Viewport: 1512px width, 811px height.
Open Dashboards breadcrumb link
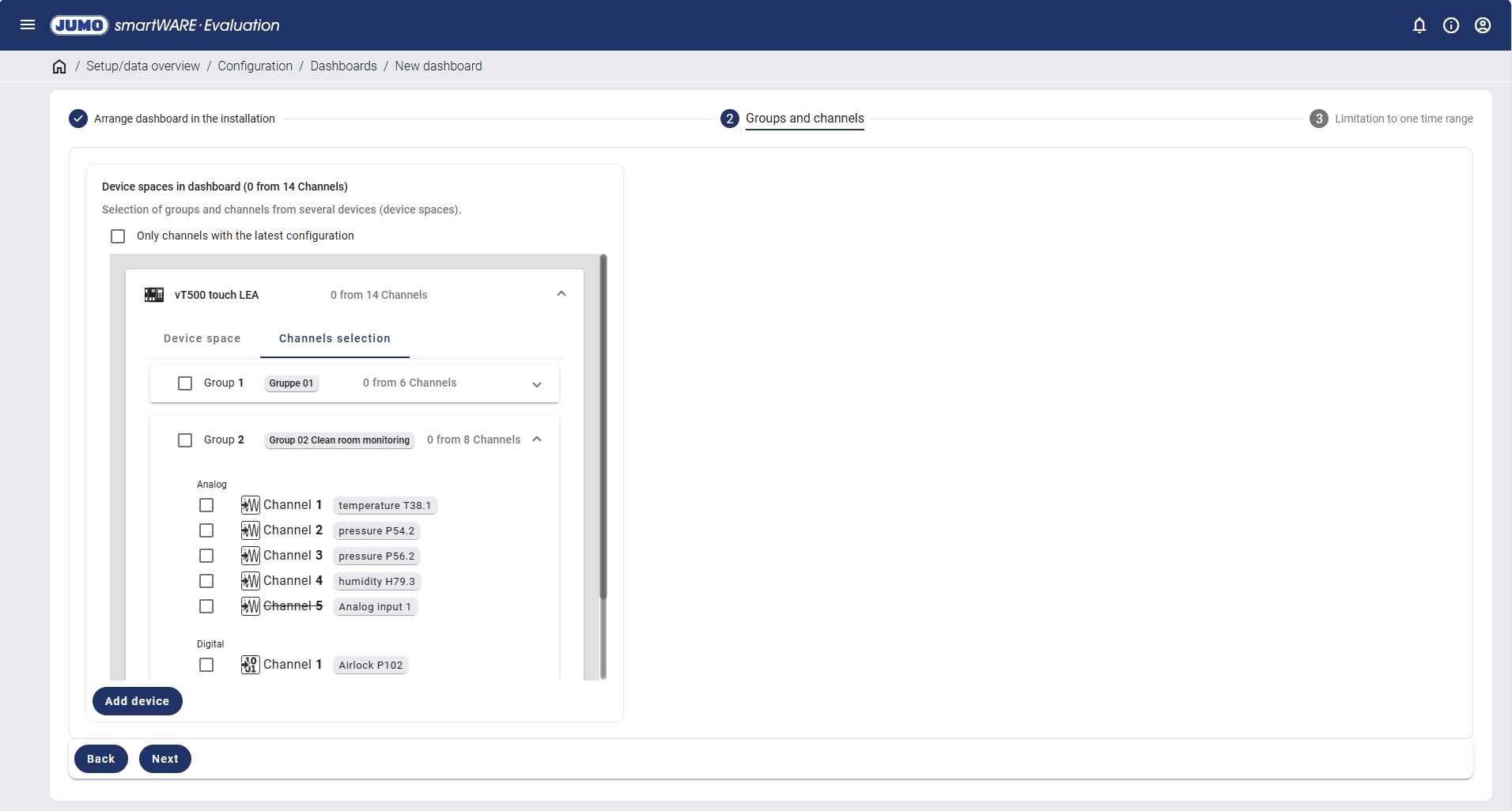click(343, 66)
